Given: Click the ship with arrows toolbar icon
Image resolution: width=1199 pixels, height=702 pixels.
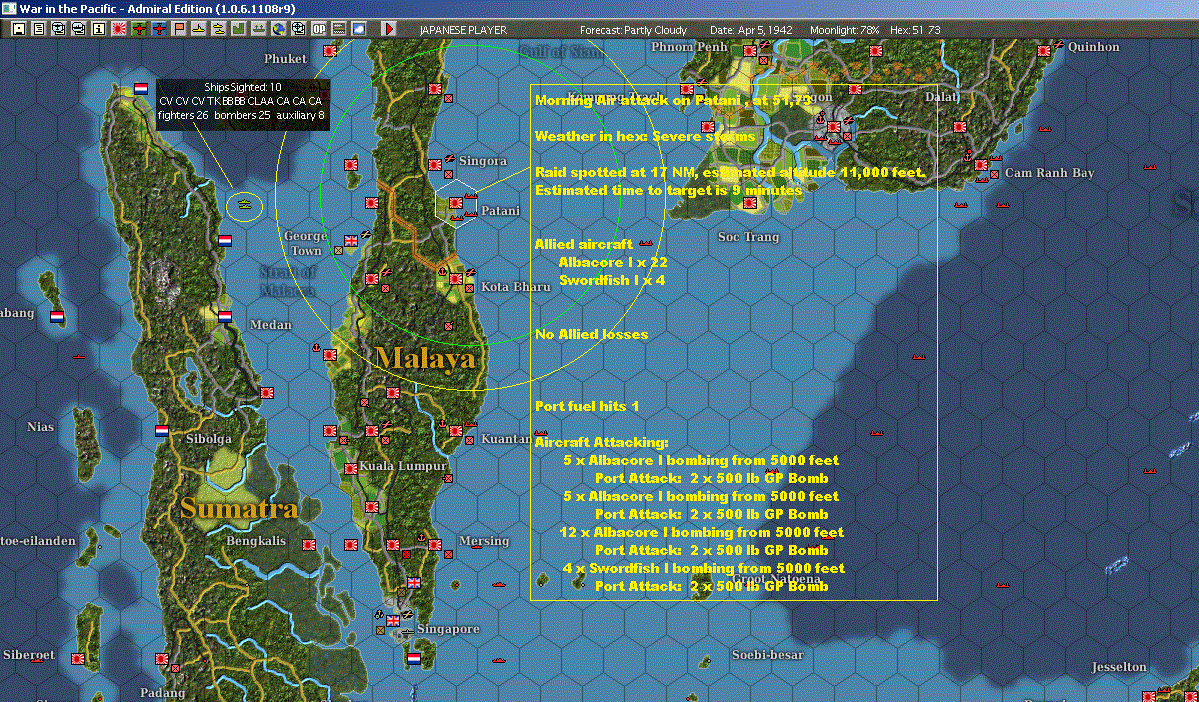Looking at the screenshot, I should pos(258,29).
